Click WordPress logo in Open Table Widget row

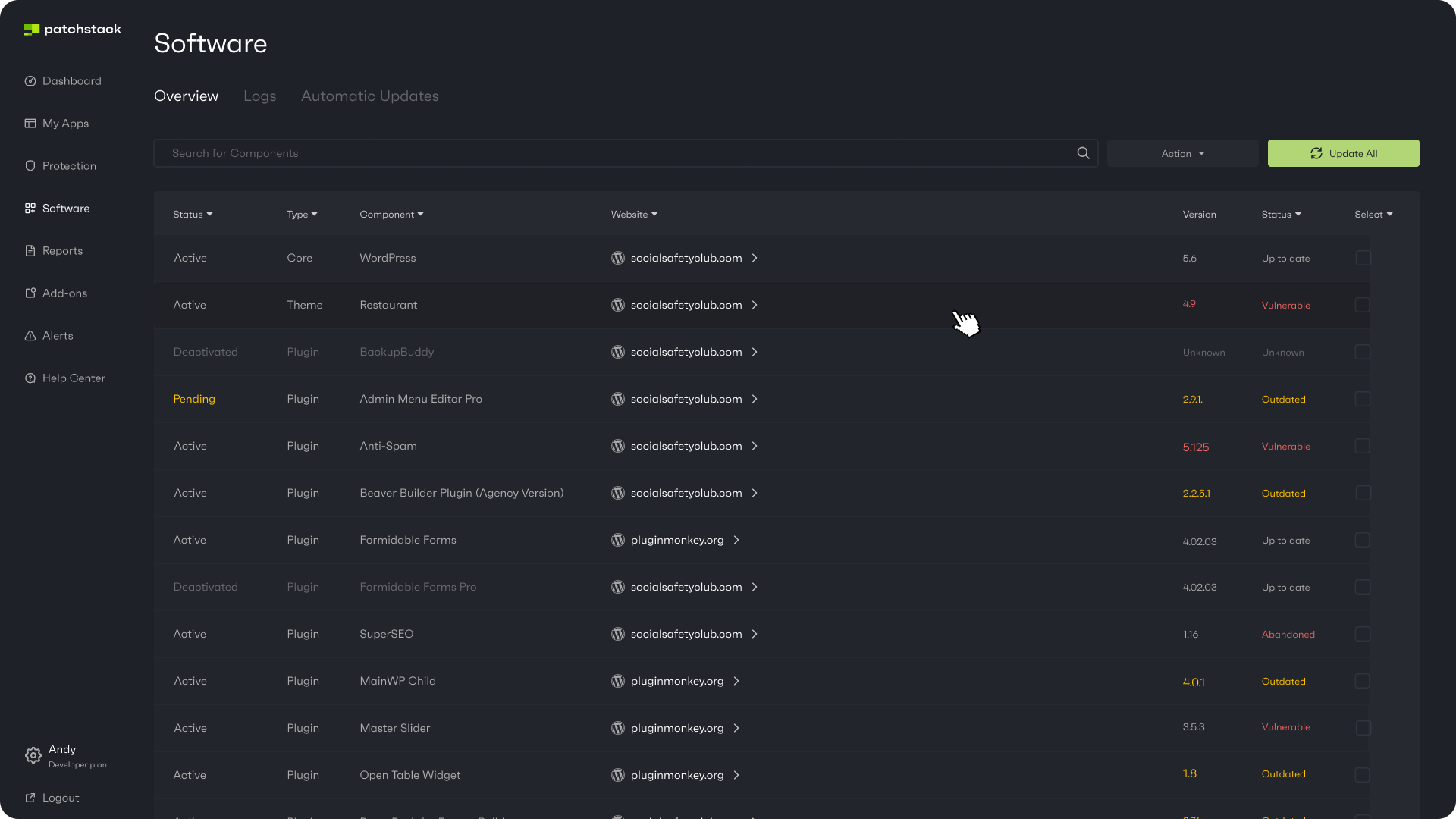[x=618, y=775]
